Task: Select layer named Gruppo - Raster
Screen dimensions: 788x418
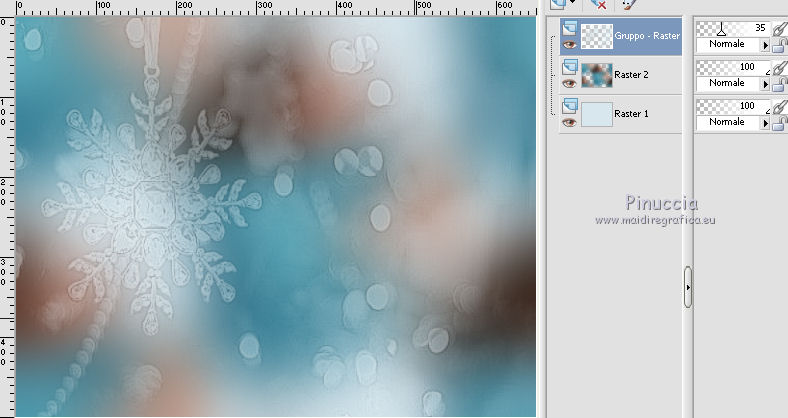Action: point(647,36)
